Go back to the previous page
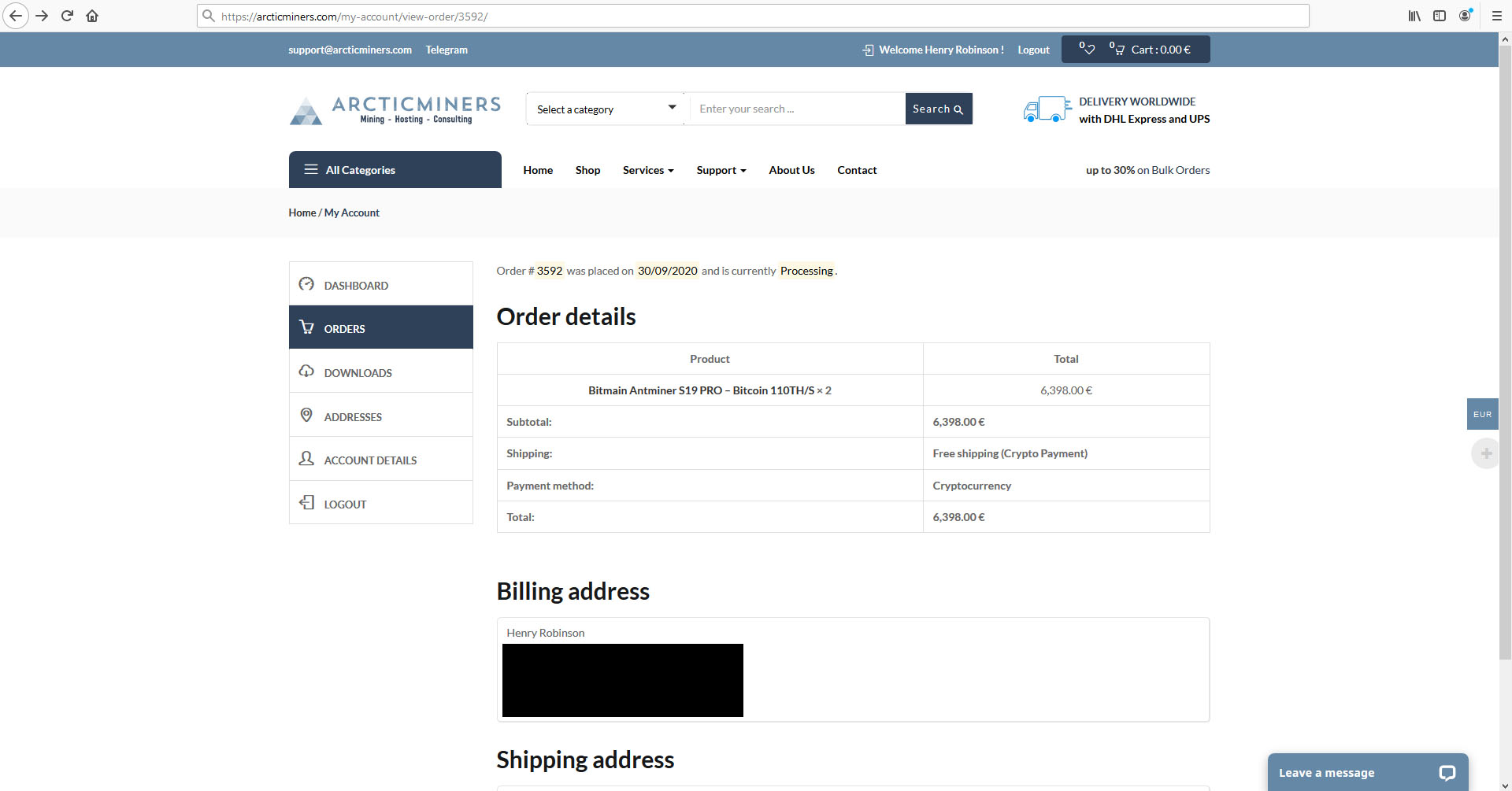This screenshot has width=1512, height=791. click(16, 16)
